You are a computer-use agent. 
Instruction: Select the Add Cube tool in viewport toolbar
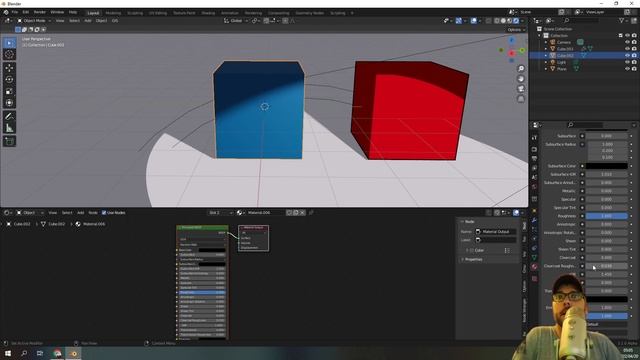tap(9, 142)
